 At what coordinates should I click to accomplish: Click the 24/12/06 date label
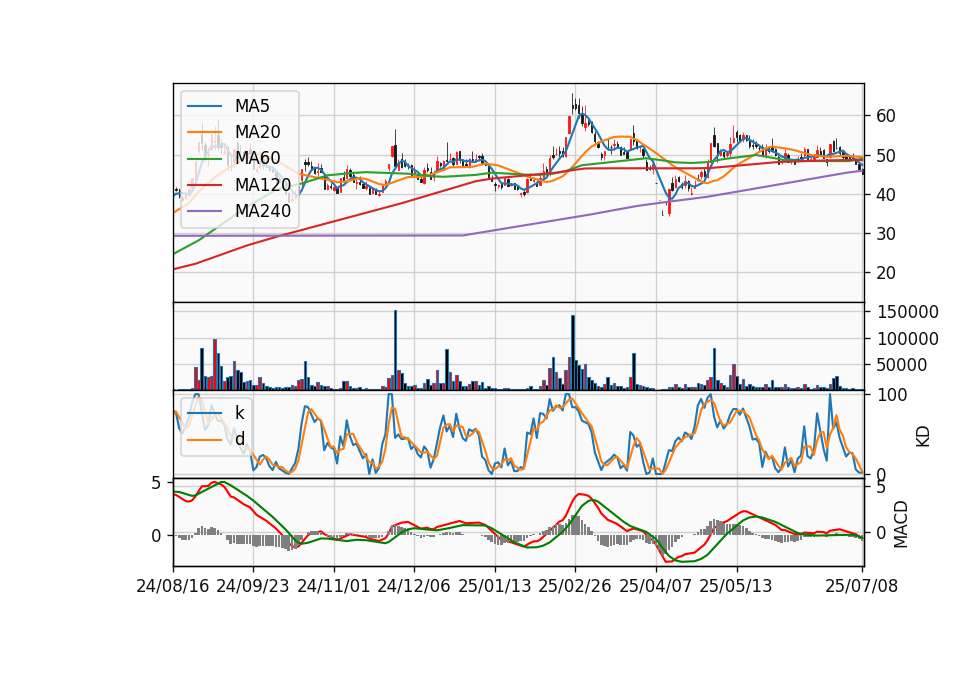(x=414, y=586)
